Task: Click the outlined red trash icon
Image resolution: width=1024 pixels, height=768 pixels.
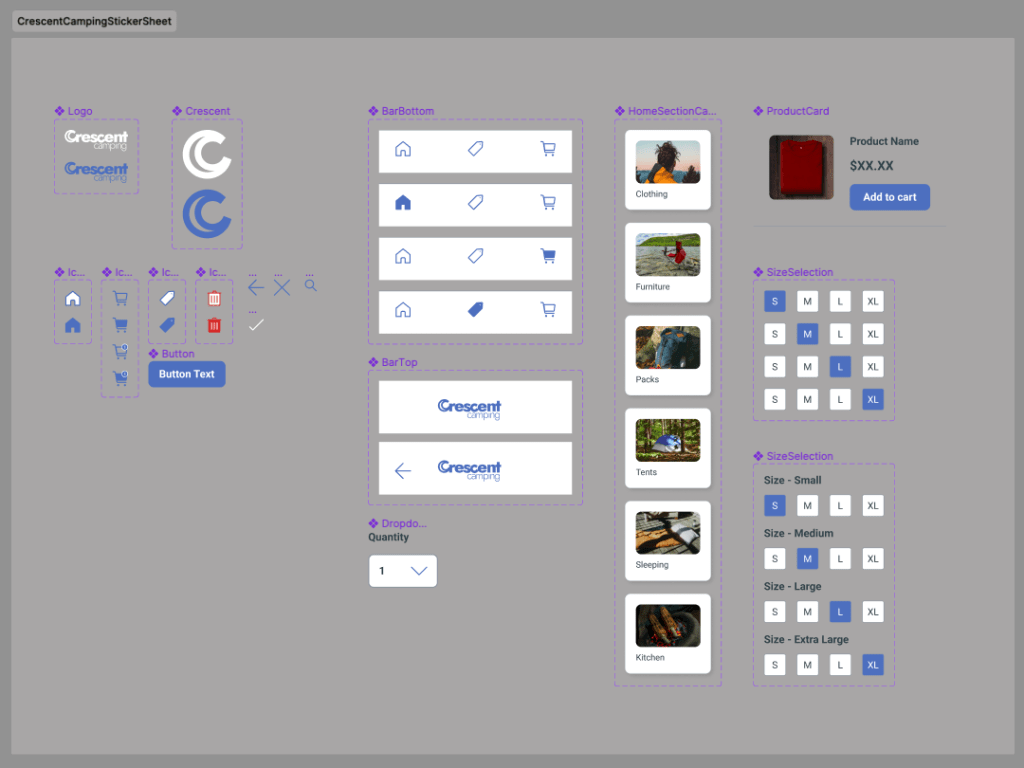Action: tap(214, 298)
